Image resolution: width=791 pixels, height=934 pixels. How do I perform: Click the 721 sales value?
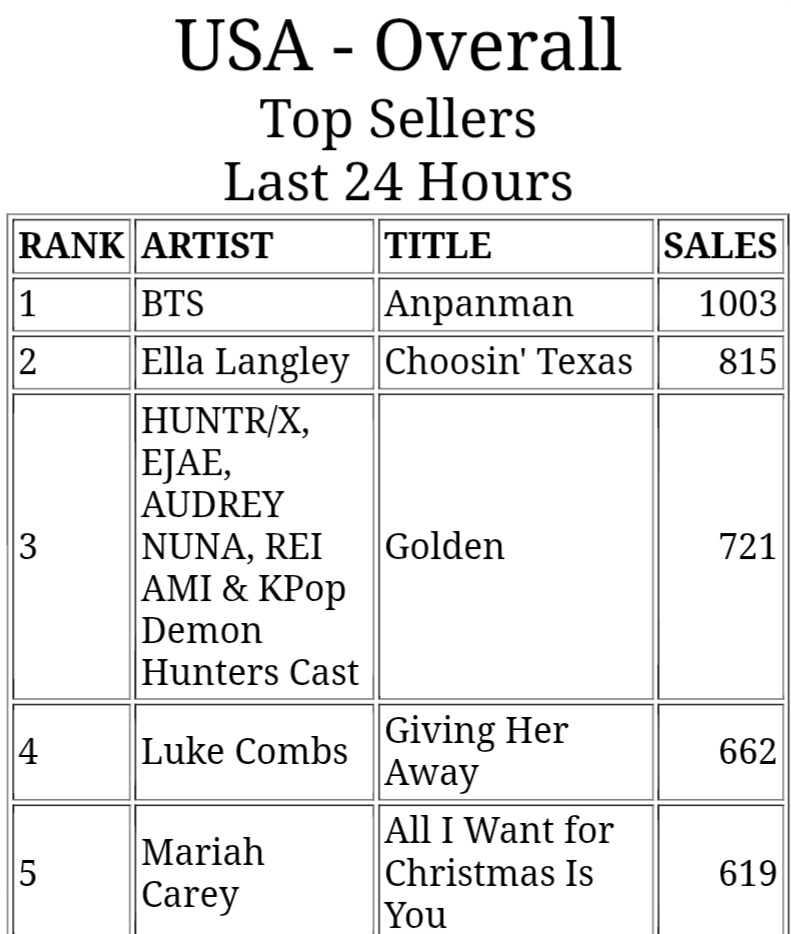point(747,546)
